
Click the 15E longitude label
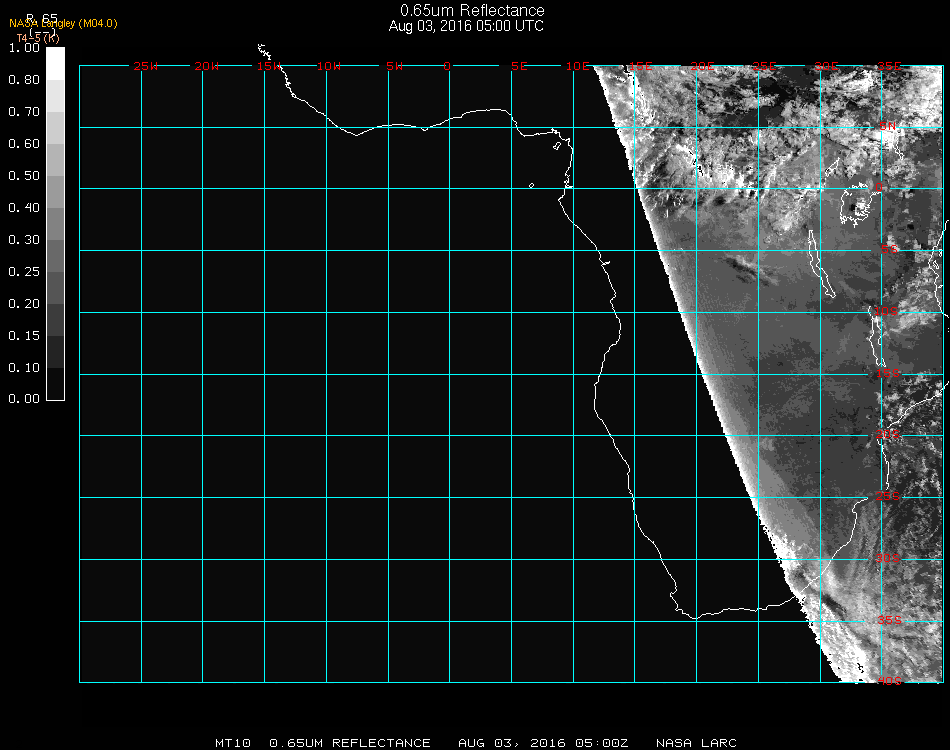pos(640,66)
